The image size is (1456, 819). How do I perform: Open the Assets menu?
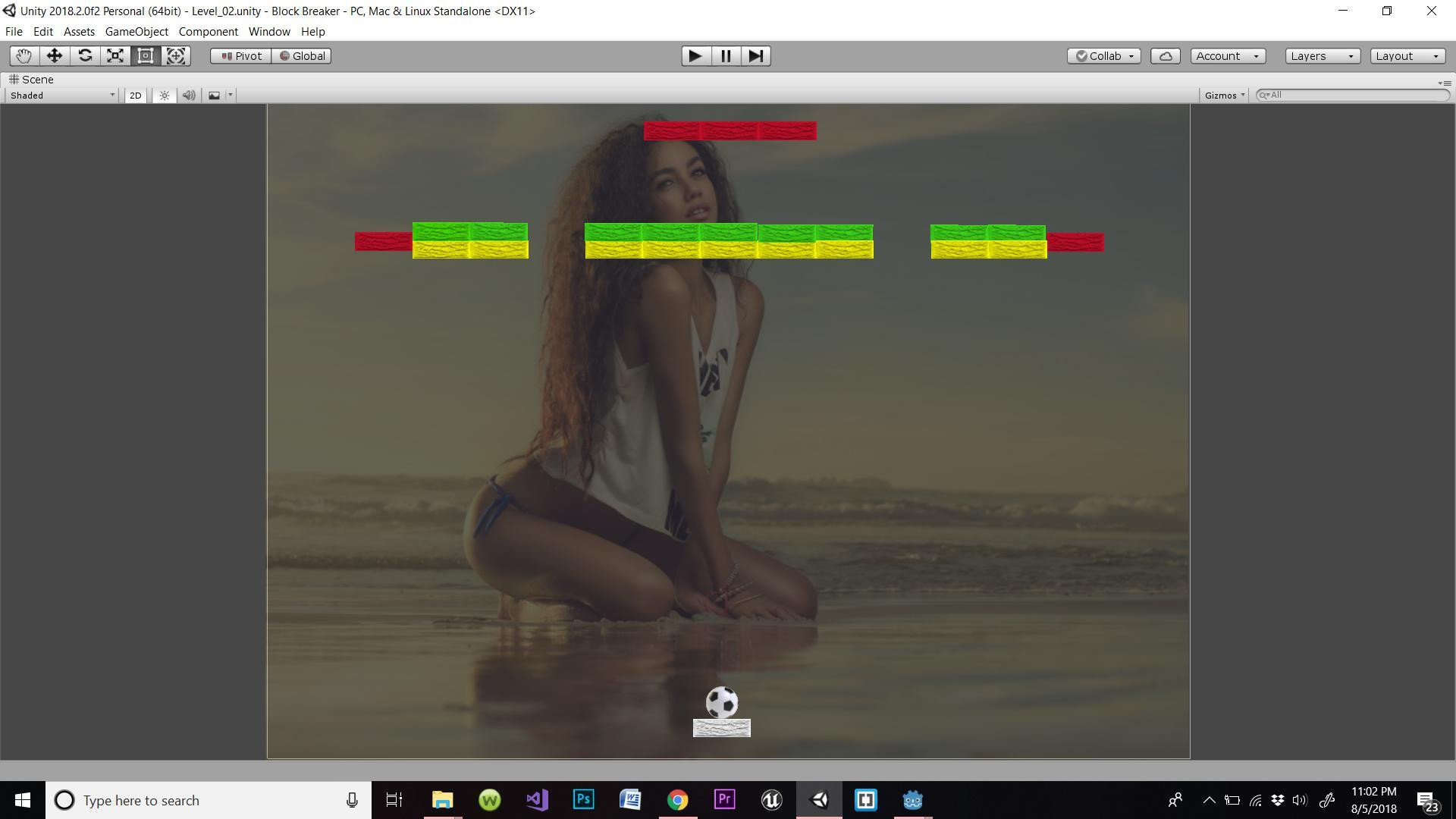pos(79,32)
